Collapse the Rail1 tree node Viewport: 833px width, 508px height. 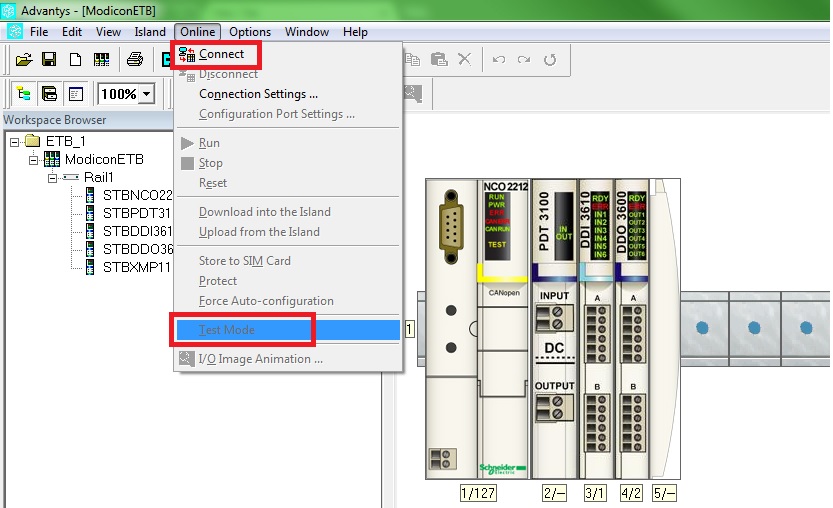tap(52, 177)
